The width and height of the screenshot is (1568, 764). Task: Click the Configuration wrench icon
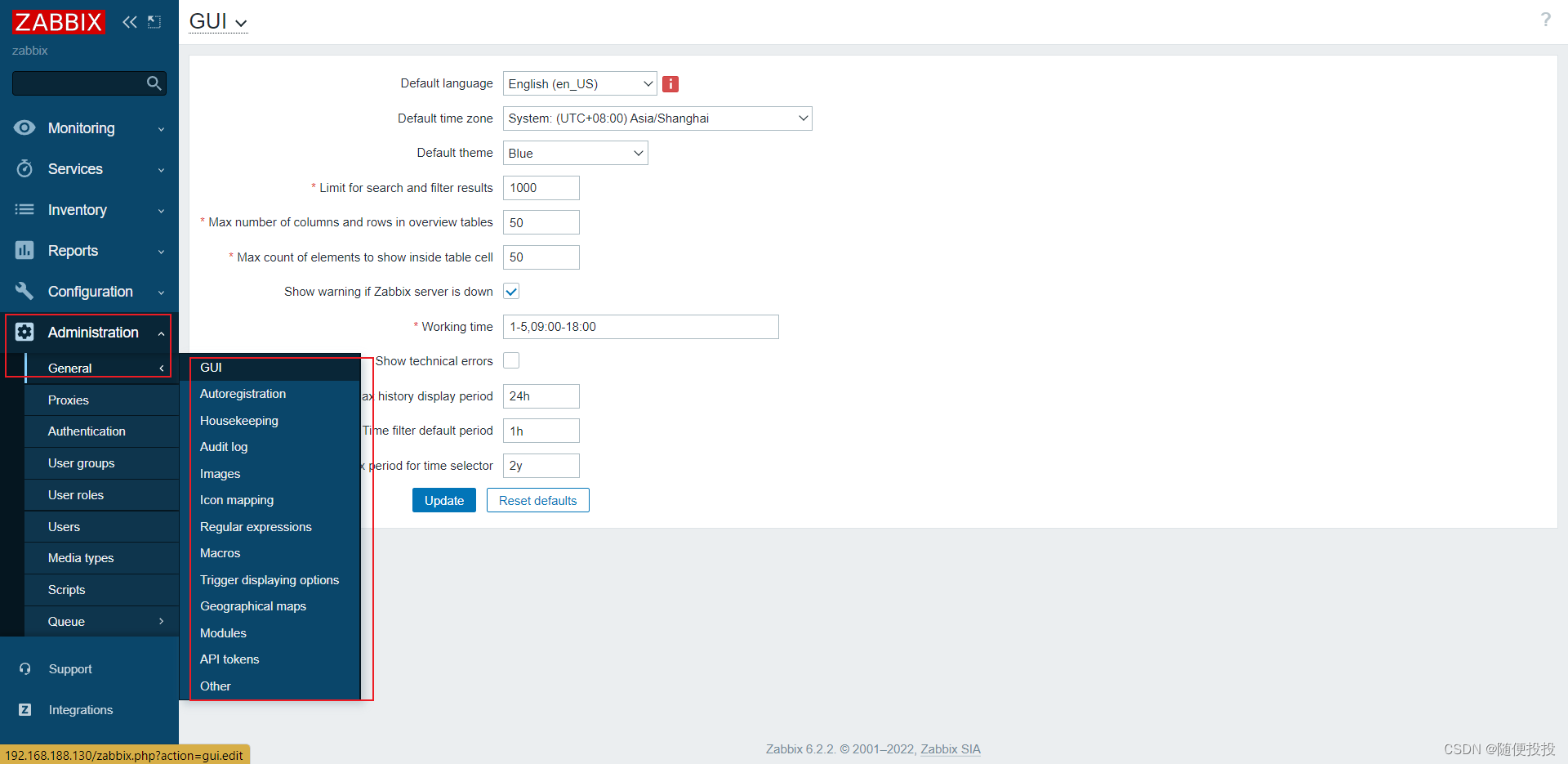tap(24, 291)
